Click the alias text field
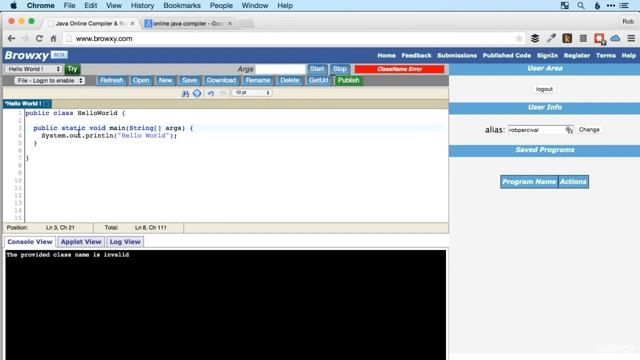 540,130
